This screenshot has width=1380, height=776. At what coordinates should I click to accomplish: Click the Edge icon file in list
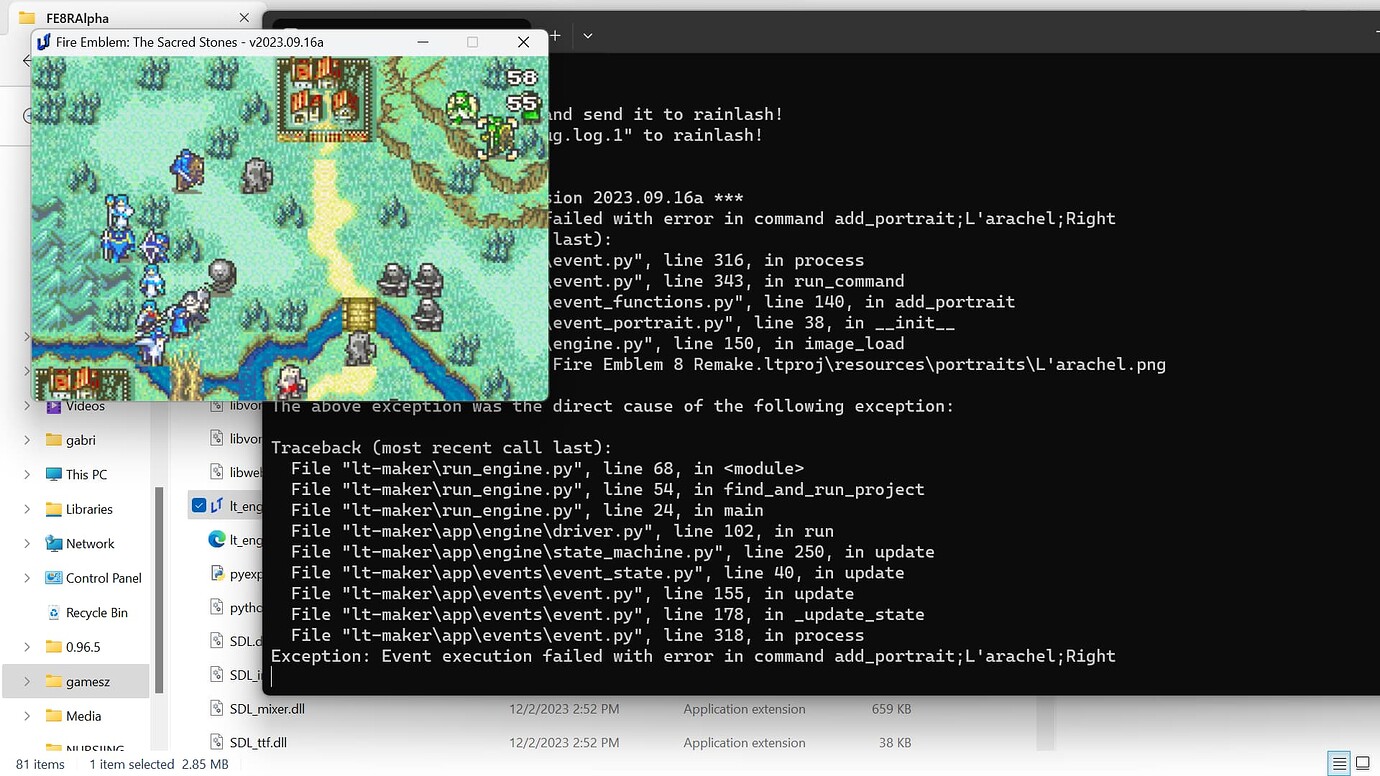point(217,540)
